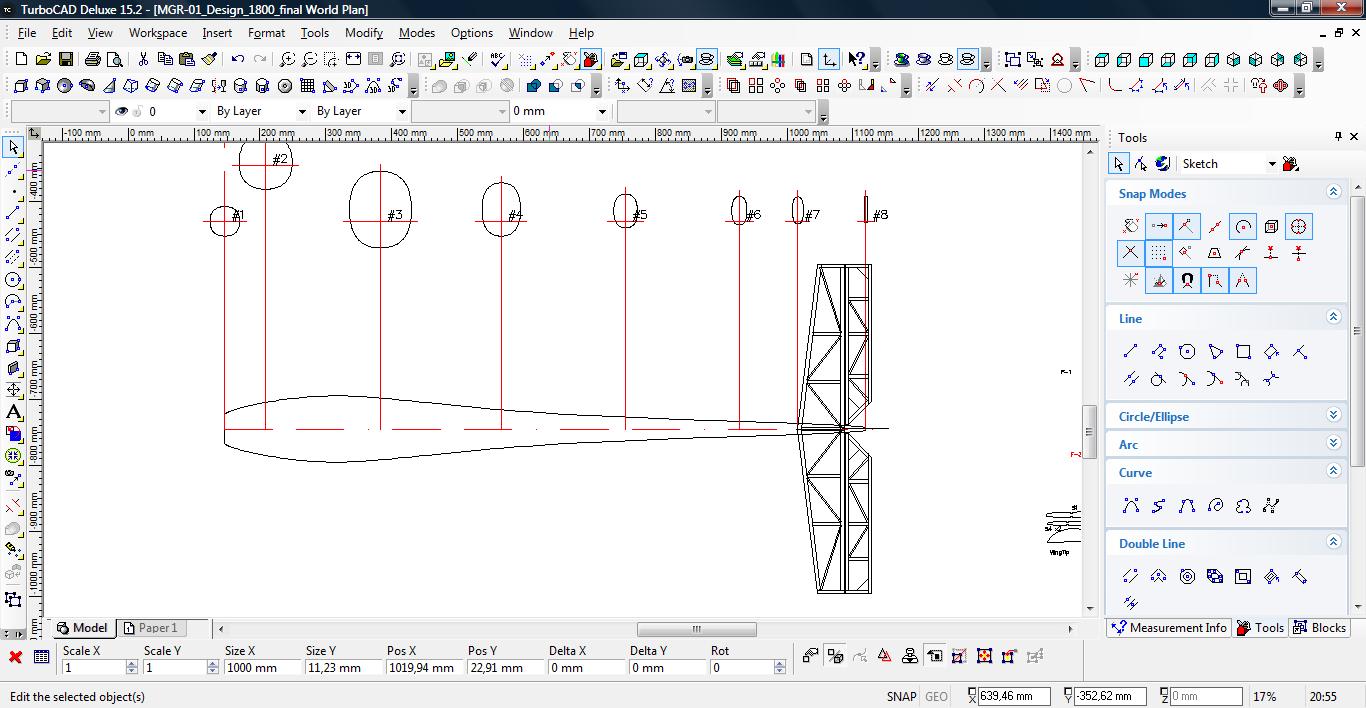This screenshot has height=708, width=1366.
Task: Toggle GEO mode in the status bar
Action: pos(936,697)
